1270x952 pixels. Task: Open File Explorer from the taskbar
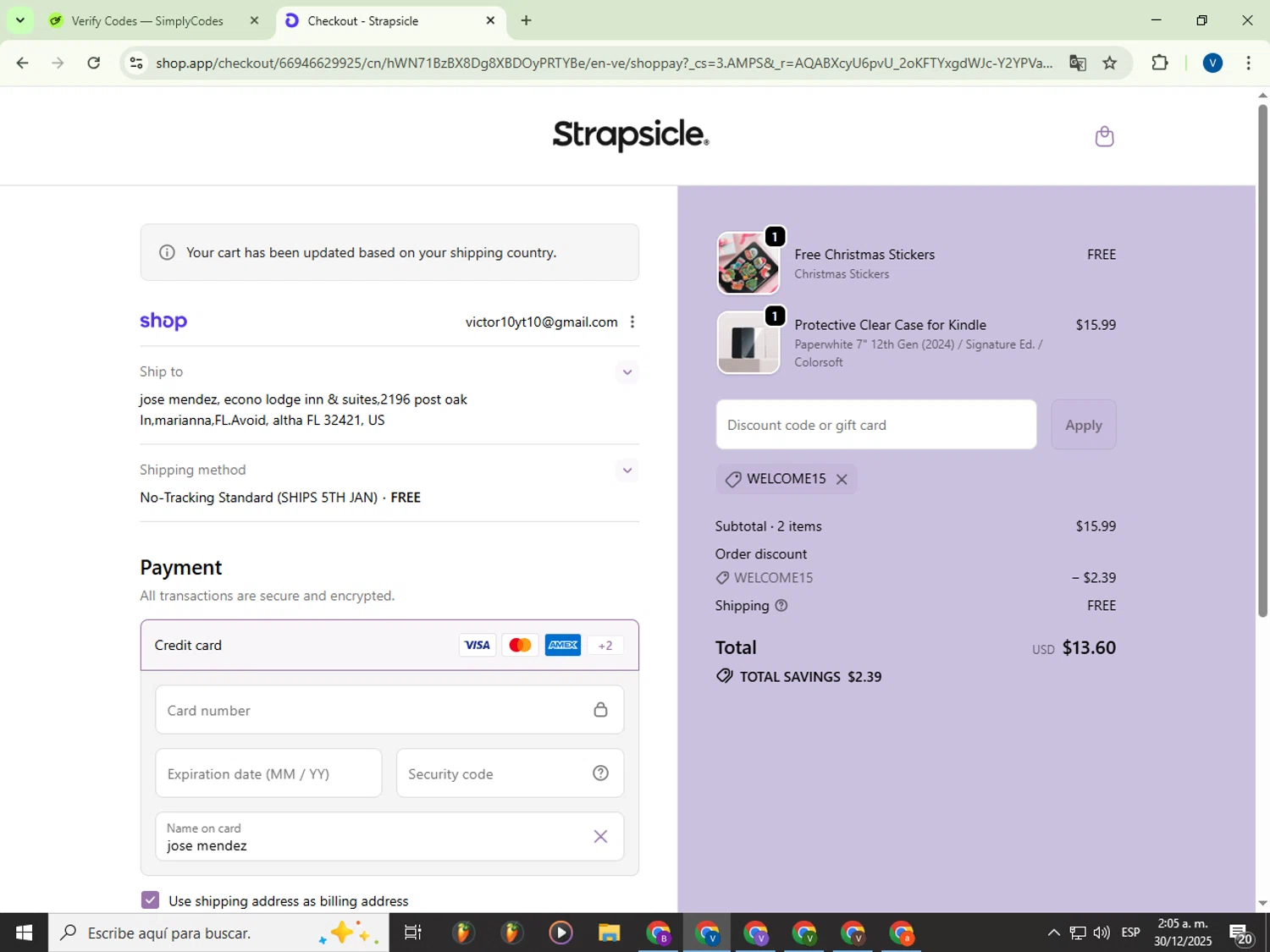click(x=609, y=933)
